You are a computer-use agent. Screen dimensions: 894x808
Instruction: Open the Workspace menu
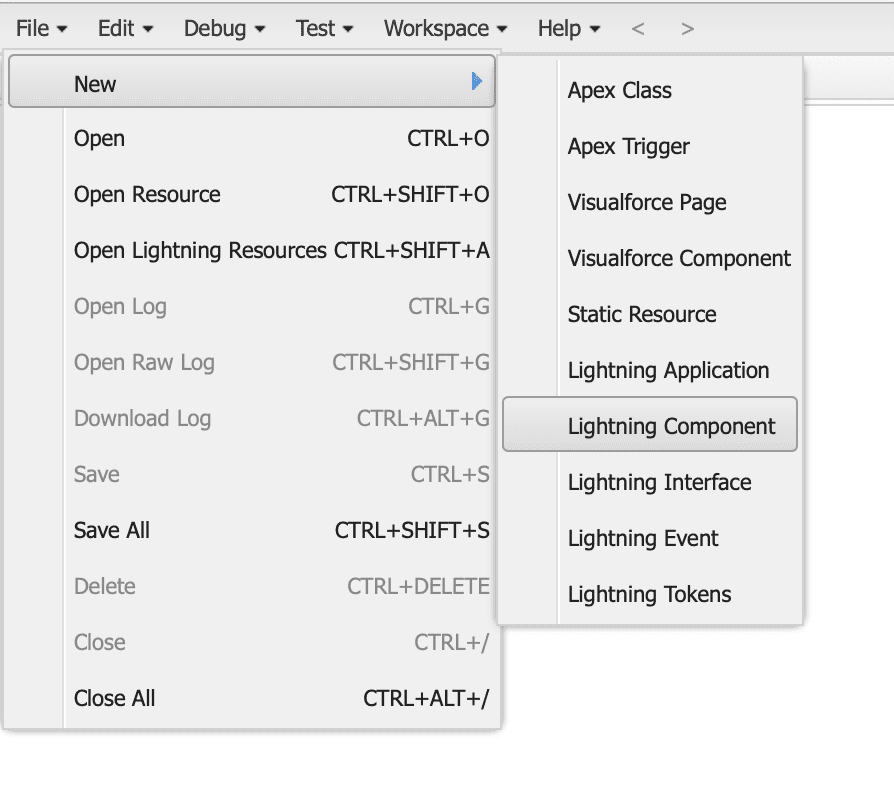(445, 29)
